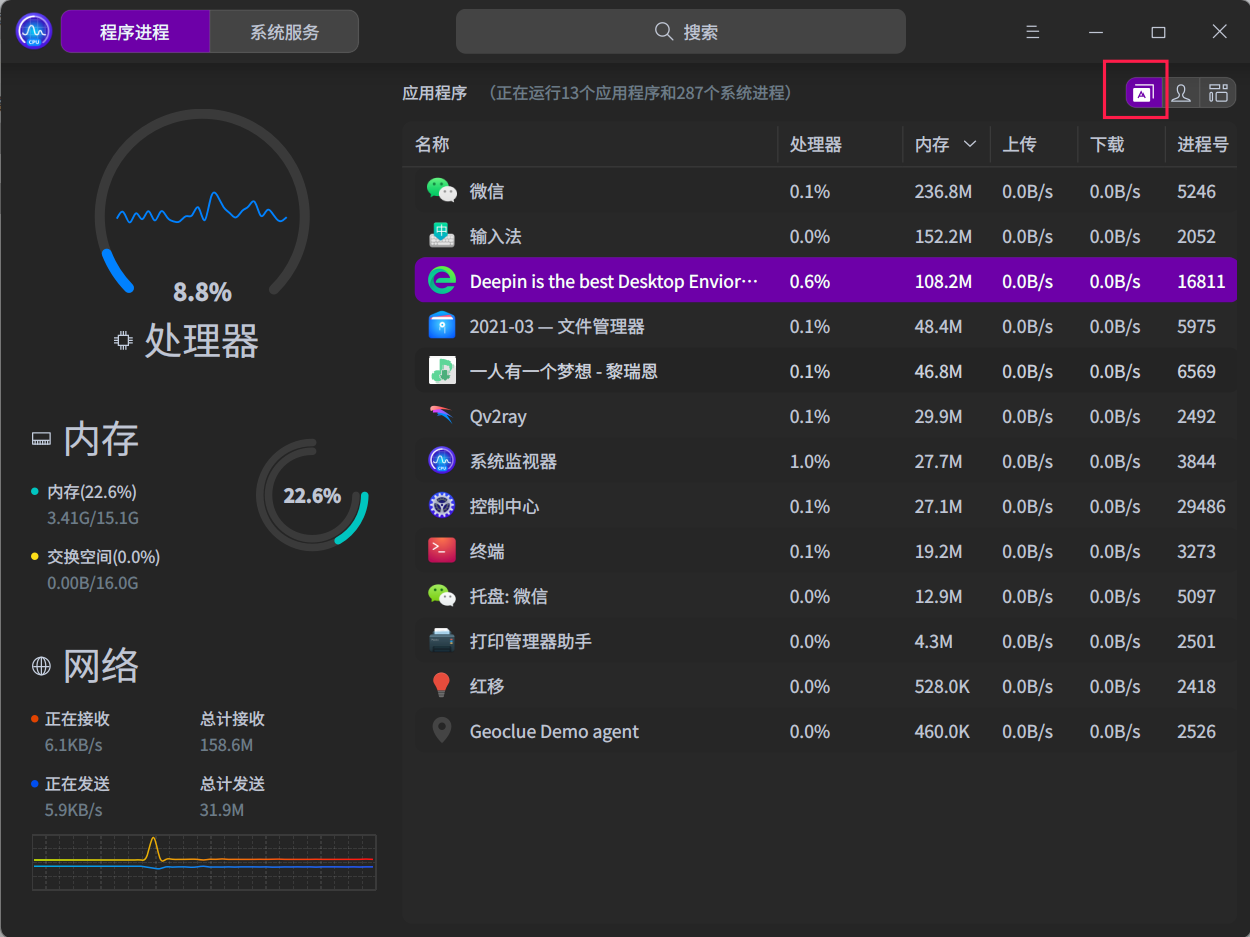Show my own processes filter

[x=1181, y=93]
